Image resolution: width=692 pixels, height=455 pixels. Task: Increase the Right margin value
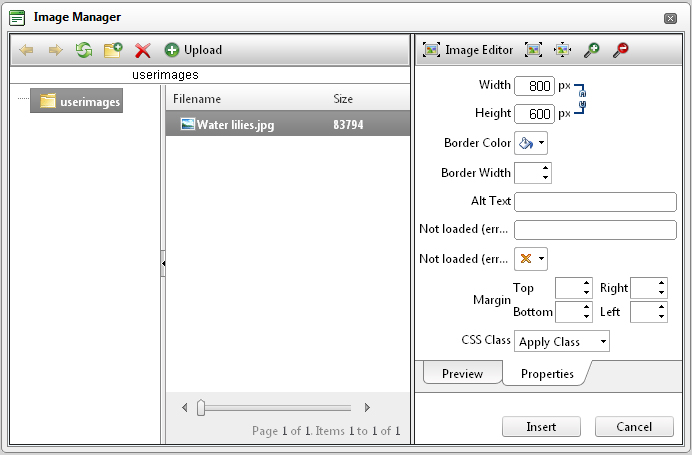point(662,283)
